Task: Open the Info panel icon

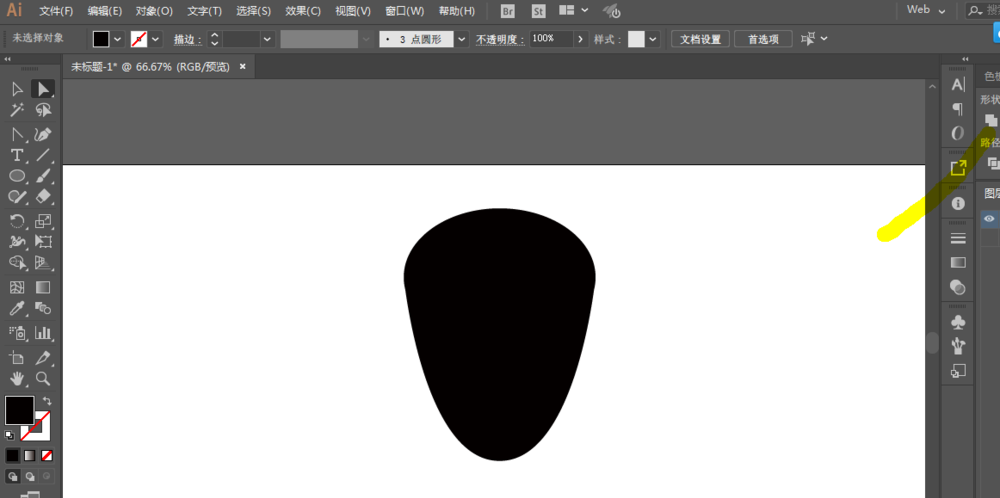Action: click(x=958, y=203)
